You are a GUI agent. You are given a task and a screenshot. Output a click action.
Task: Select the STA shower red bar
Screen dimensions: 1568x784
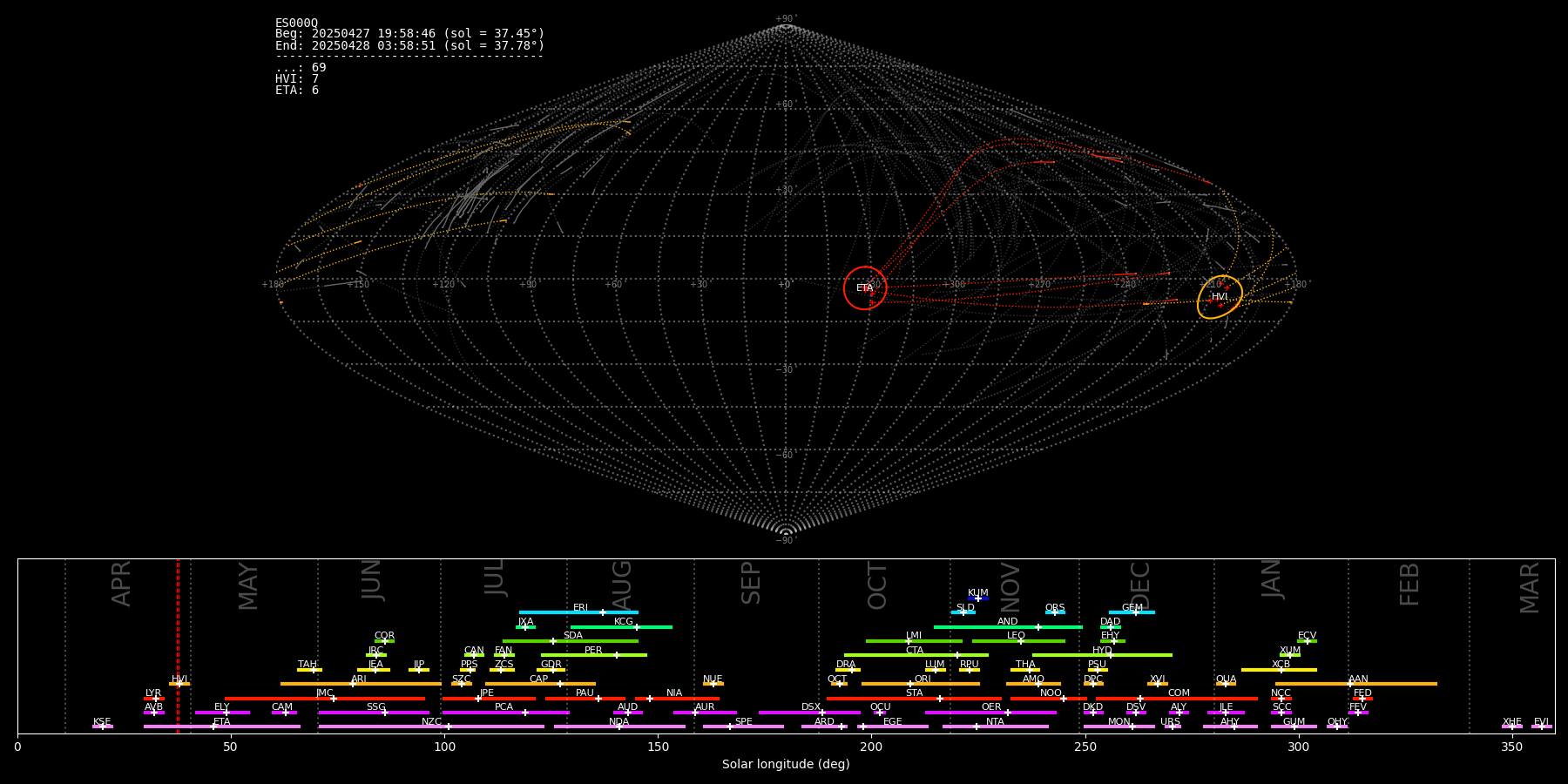(x=914, y=699)
